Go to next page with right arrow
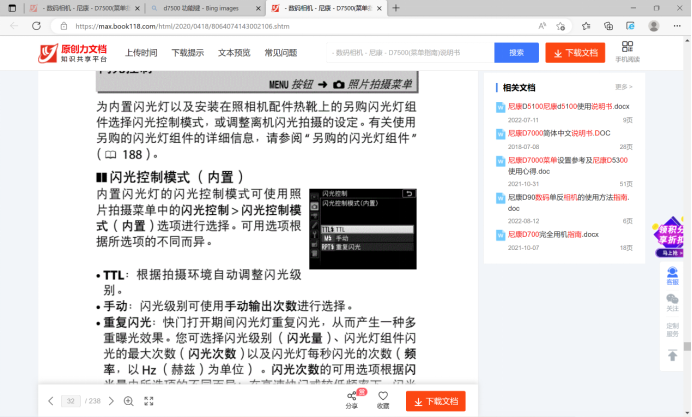The width and height of the screenshot is (692, 417). [111, 401]
